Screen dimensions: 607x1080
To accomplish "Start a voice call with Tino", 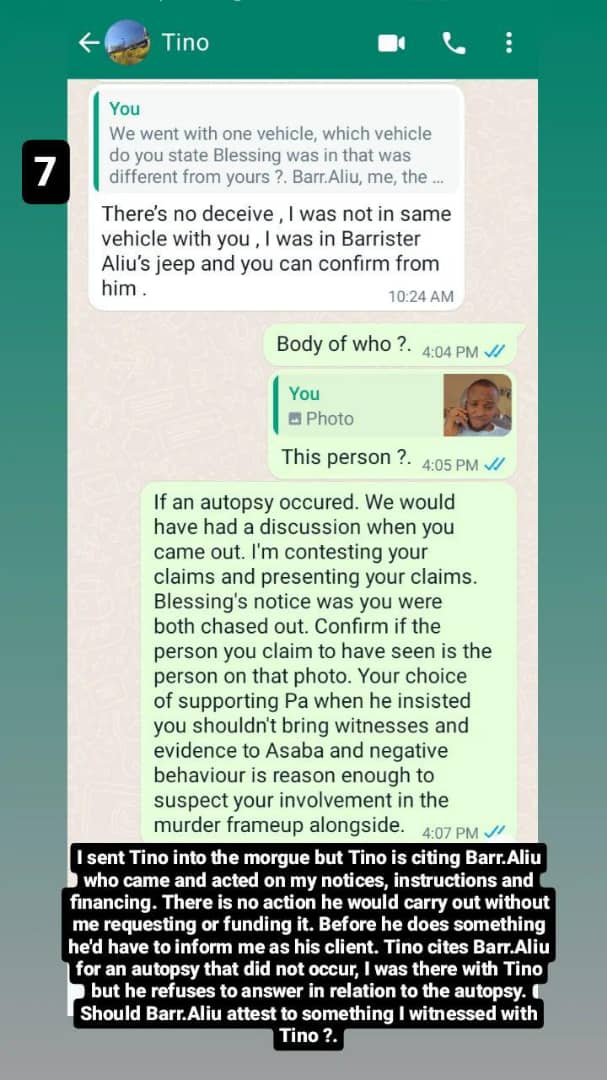I will point(453,43).
